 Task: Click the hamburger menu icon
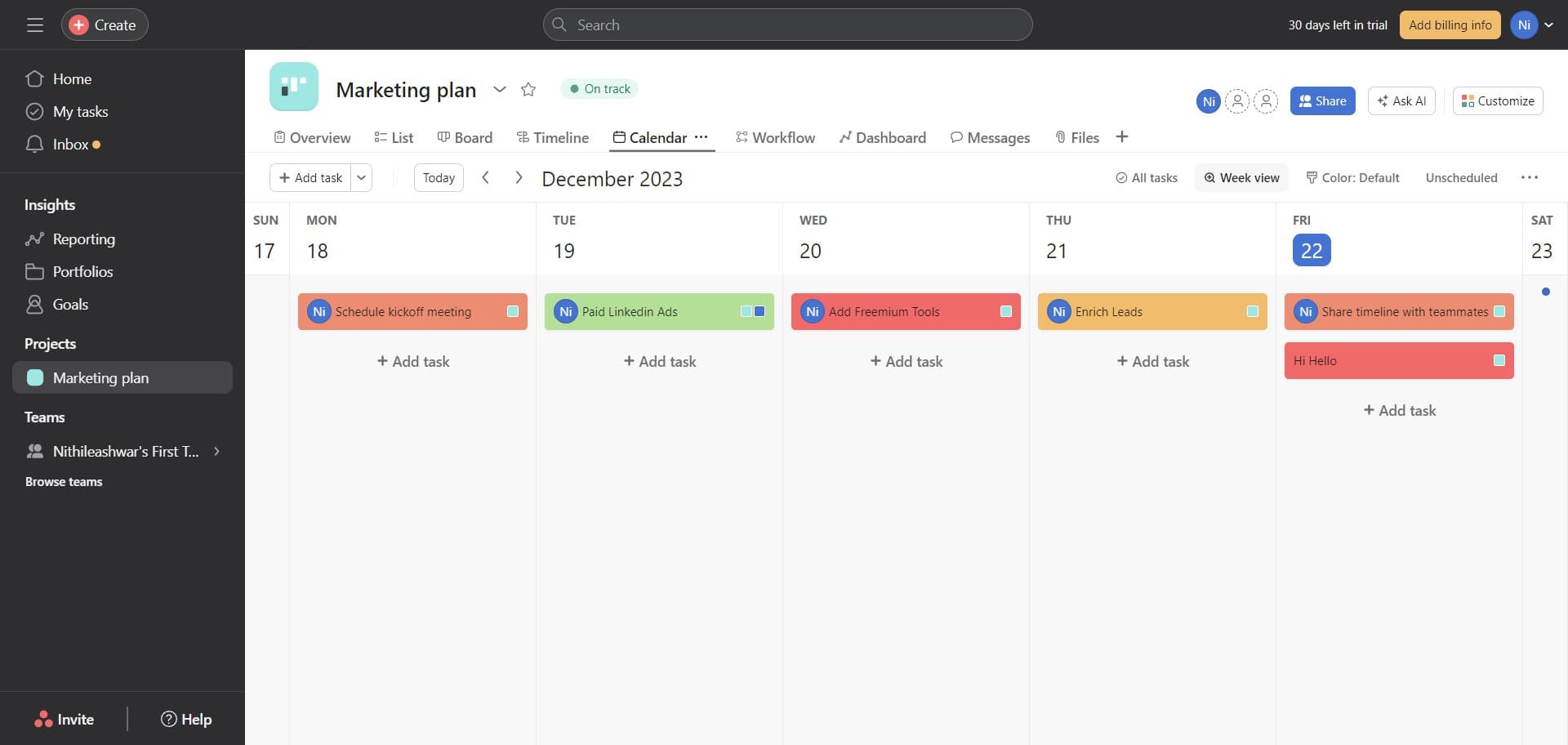[34, 25]
